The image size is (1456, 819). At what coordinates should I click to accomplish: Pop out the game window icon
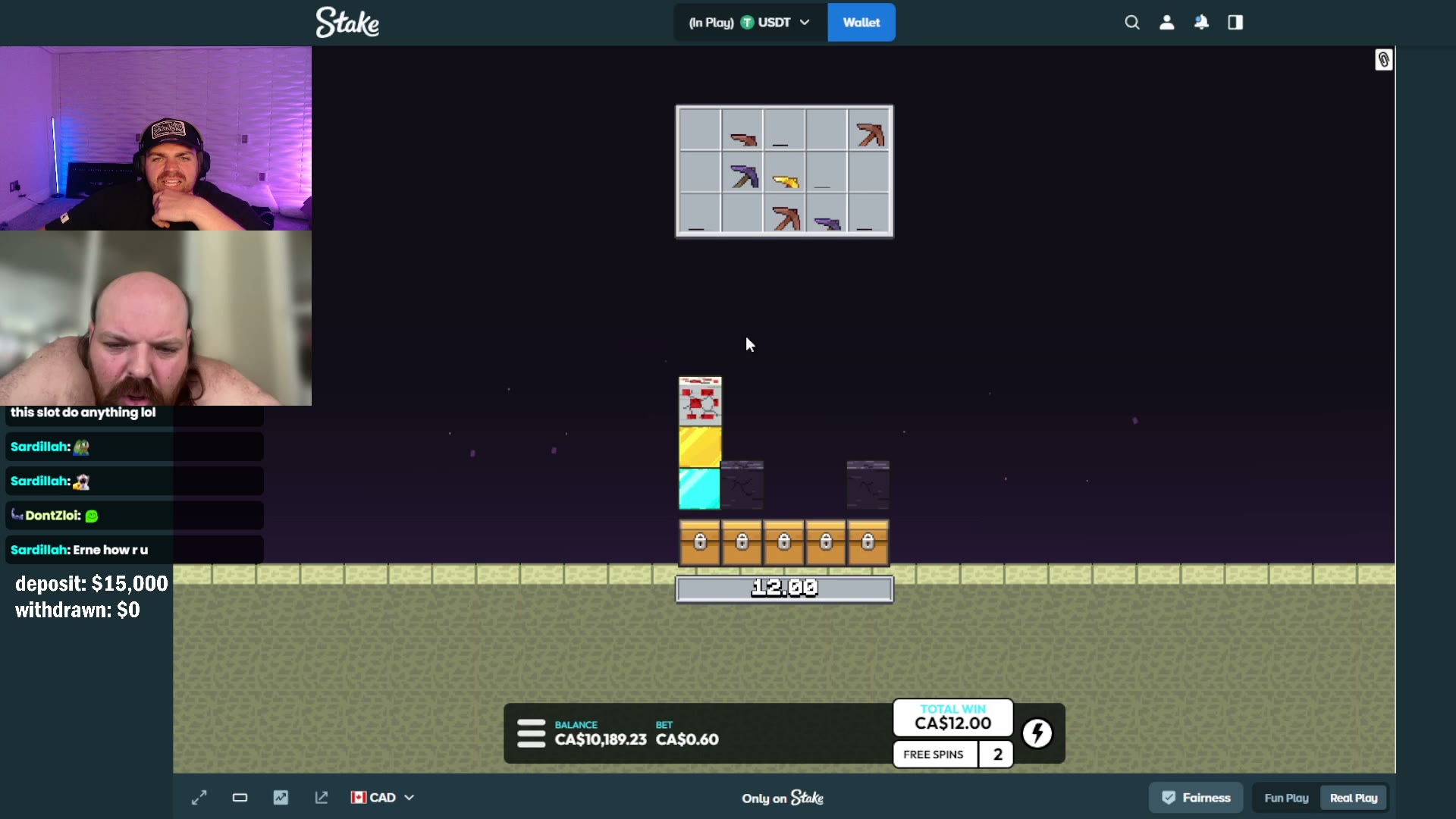pos(322,798)
